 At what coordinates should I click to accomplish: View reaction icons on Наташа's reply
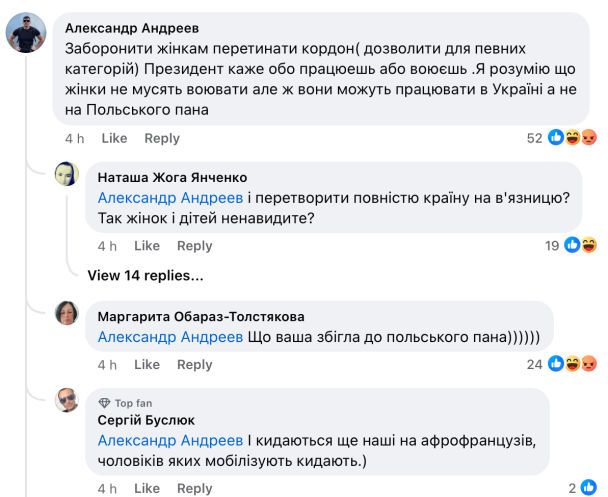(x=580, y=245)
